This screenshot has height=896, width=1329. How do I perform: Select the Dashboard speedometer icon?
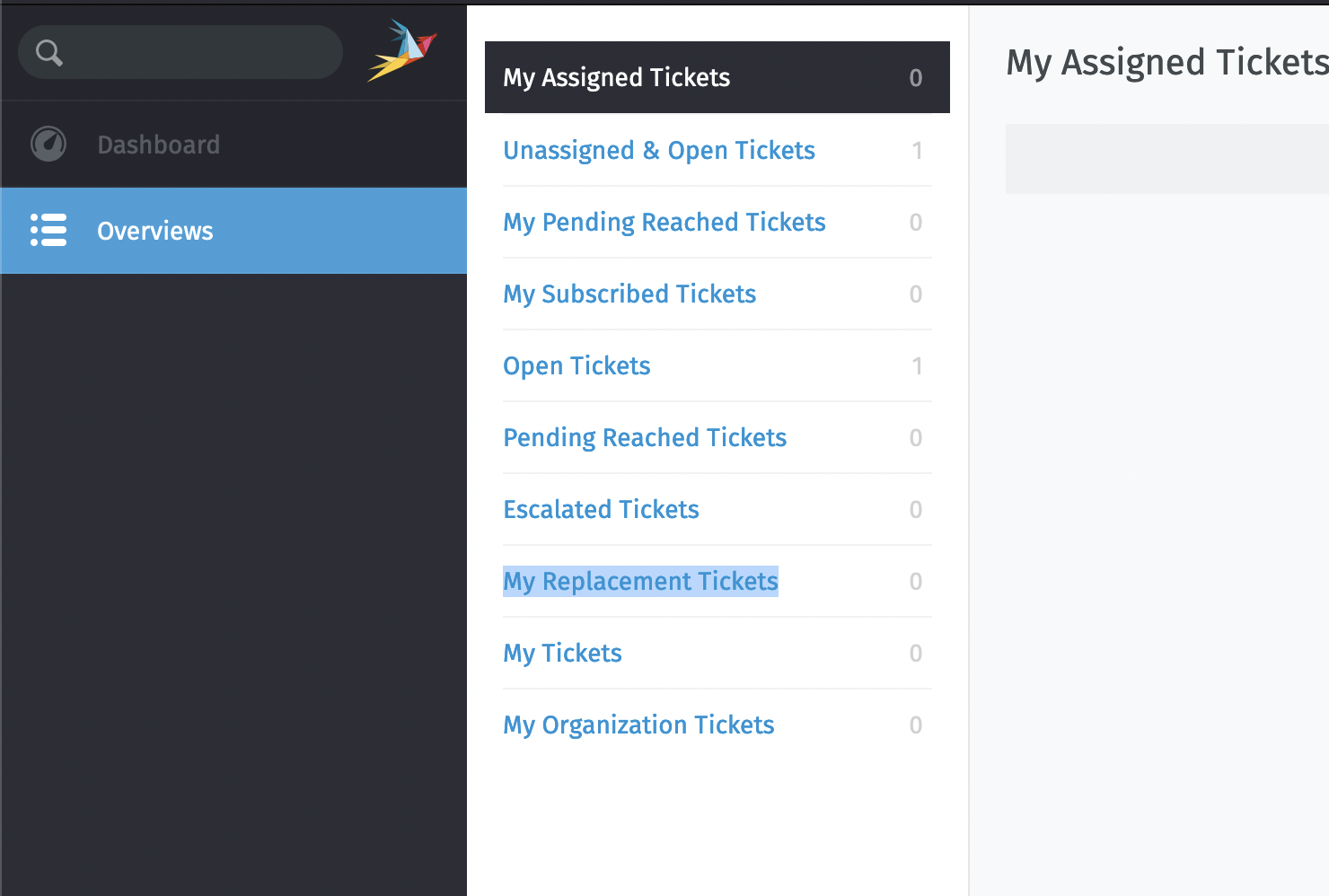point(48,144)
